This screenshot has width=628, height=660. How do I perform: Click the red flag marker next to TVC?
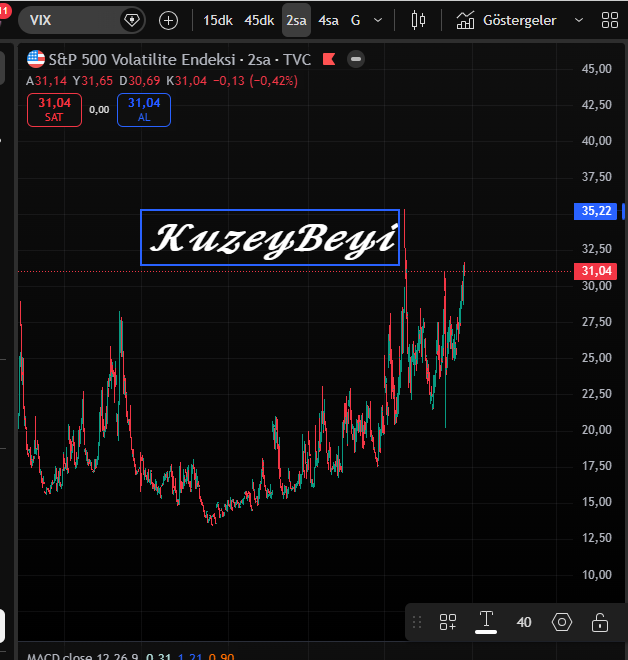point(329,59)
